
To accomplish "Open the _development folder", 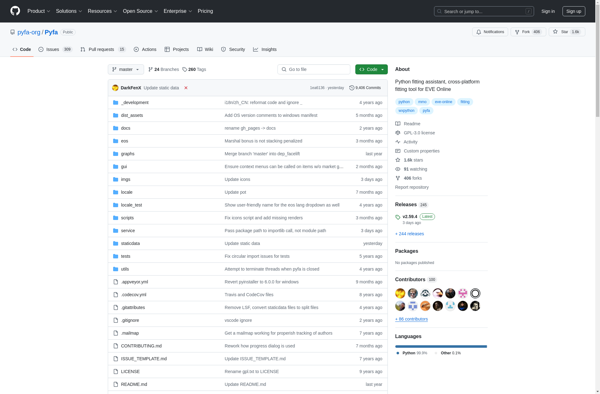I will 135,103.
